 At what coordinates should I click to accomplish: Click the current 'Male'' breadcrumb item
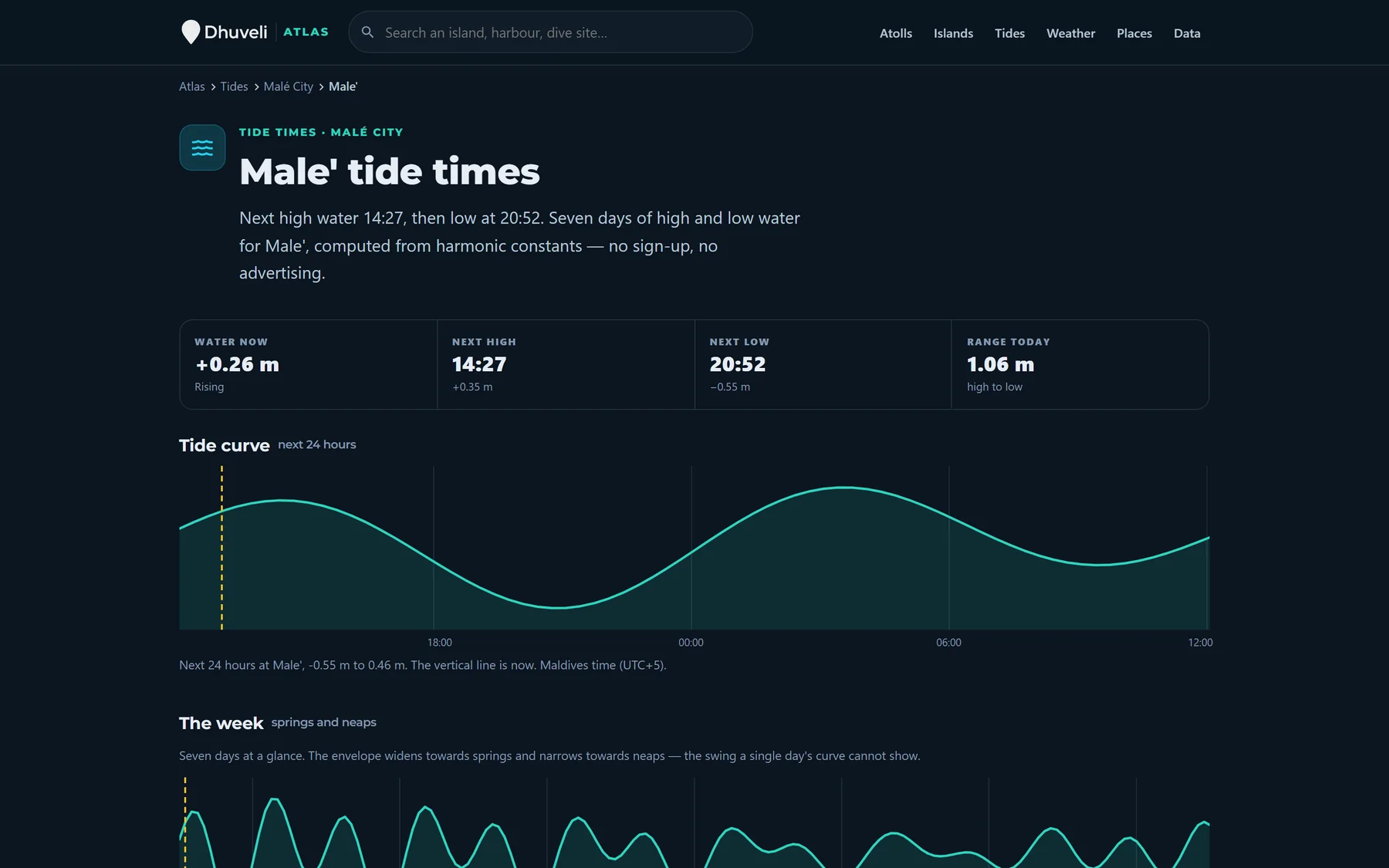[x=343, y=86]
